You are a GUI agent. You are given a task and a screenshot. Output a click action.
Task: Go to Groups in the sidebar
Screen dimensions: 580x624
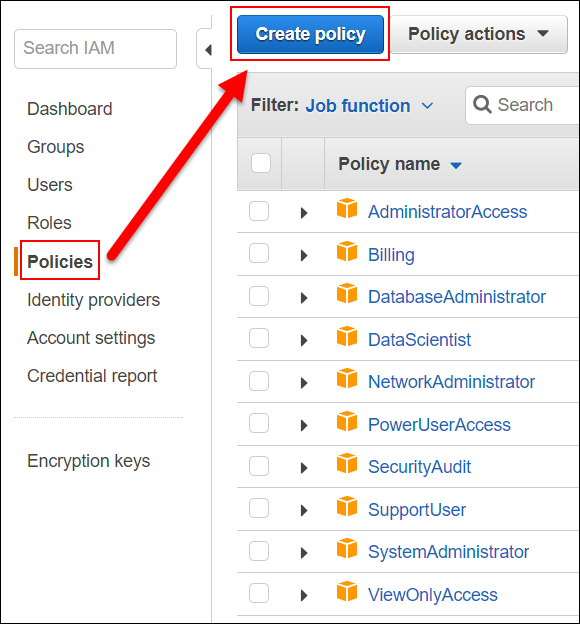coord(56,147)
